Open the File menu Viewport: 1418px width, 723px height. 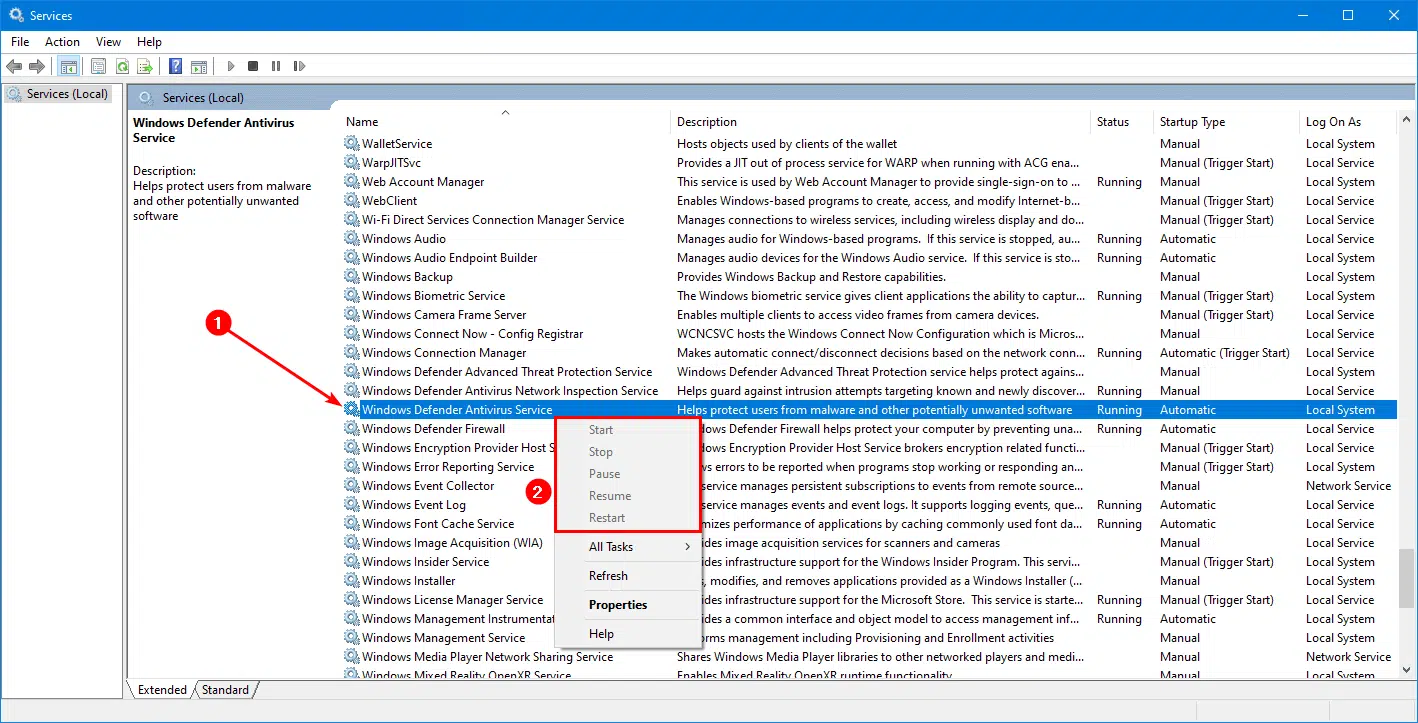click(x=20, y=42)
